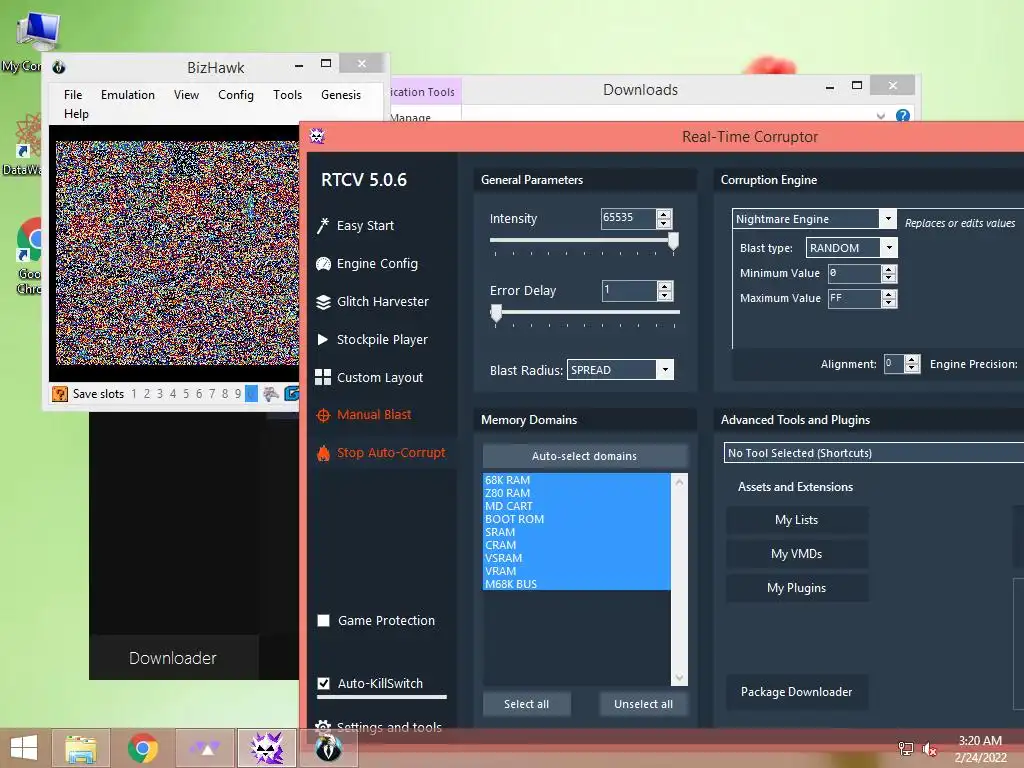Click the Stockpile Player play icon
The height and width of the screenshot is (768, 1024).
tap(323, 340)
